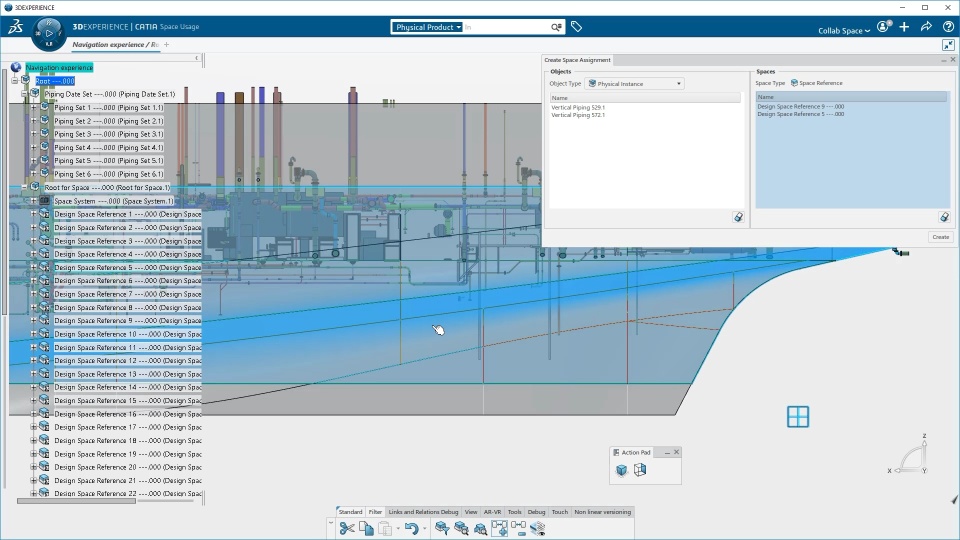This screenshot has height=540, width=960.
Task: Open the AR-VR toolbar tab
Action: pyautogui.click(x=492, y=512)
